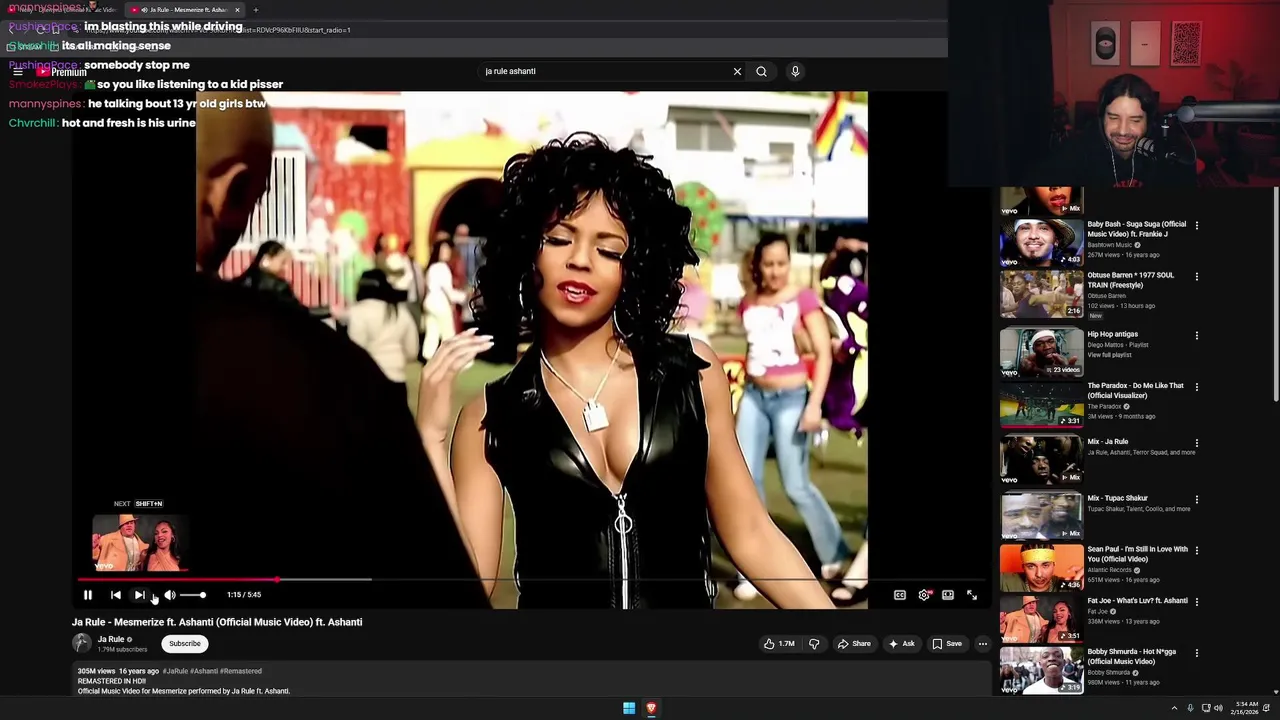This screenshot has height=720, width=1280.
Task: Pause the music video
Action: point(88,595)
